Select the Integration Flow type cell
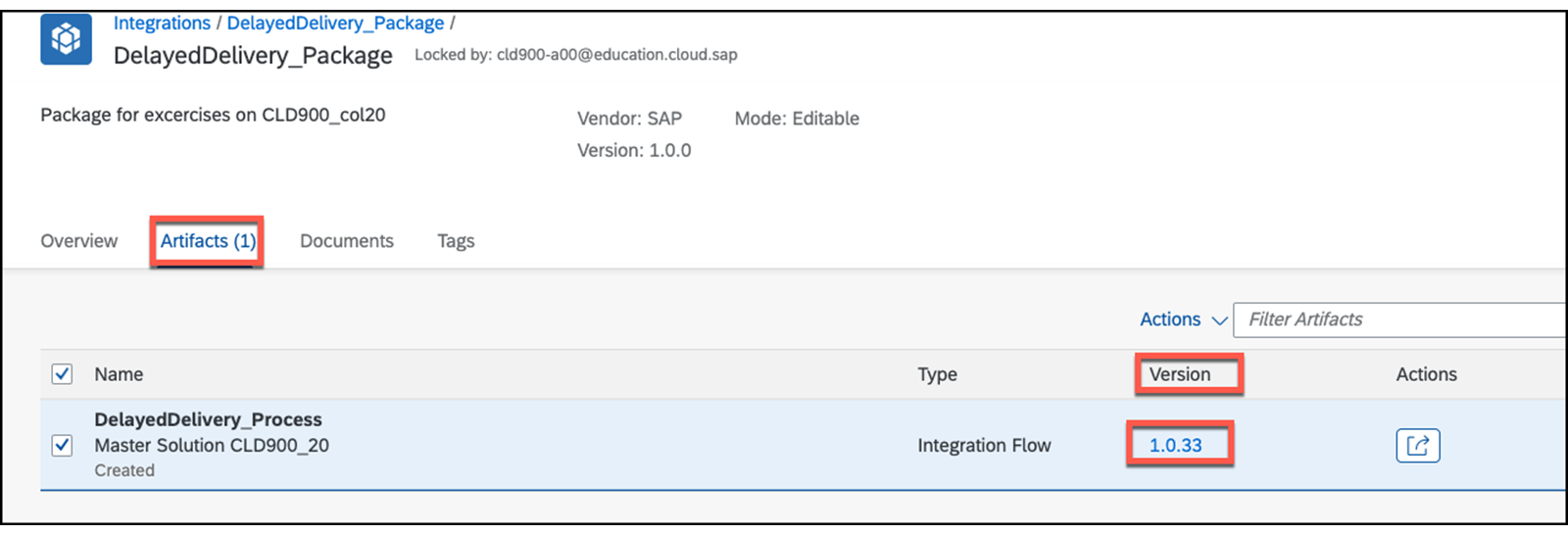 point(984,446)
